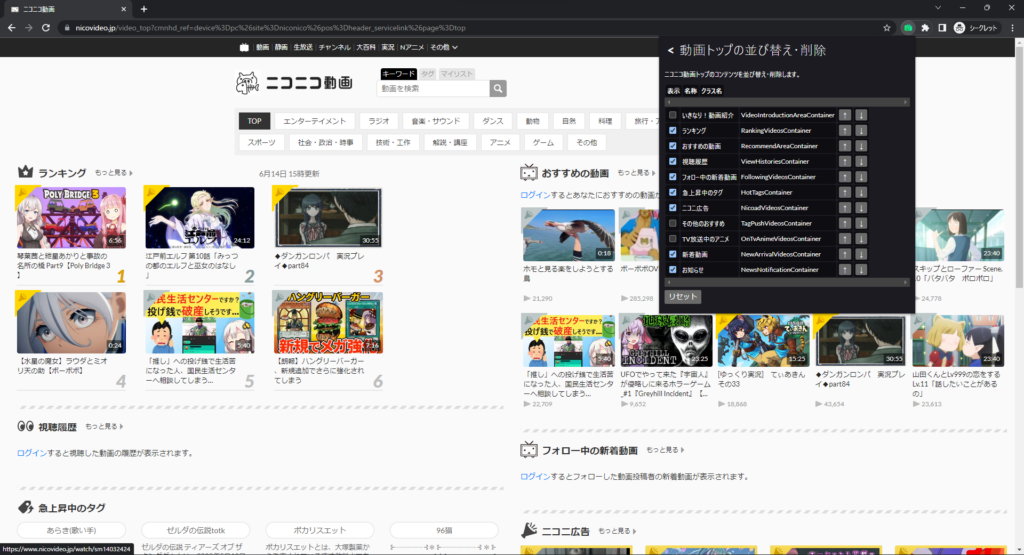Toggle the browser side panel icon

942,28
